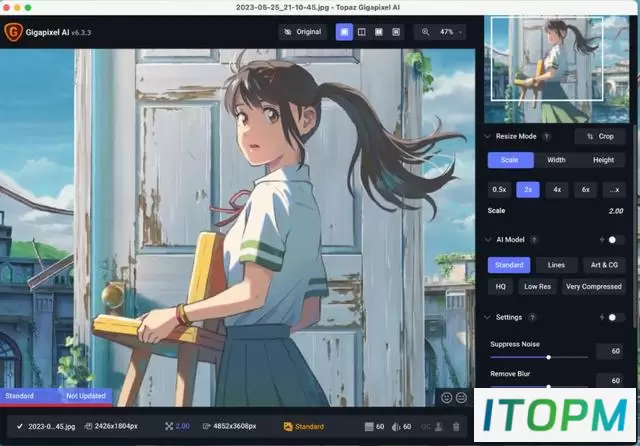Viewport: 640px width, 446px height.
Task: Toggle the Settings auto switch
Action: (x=615, y=317)
